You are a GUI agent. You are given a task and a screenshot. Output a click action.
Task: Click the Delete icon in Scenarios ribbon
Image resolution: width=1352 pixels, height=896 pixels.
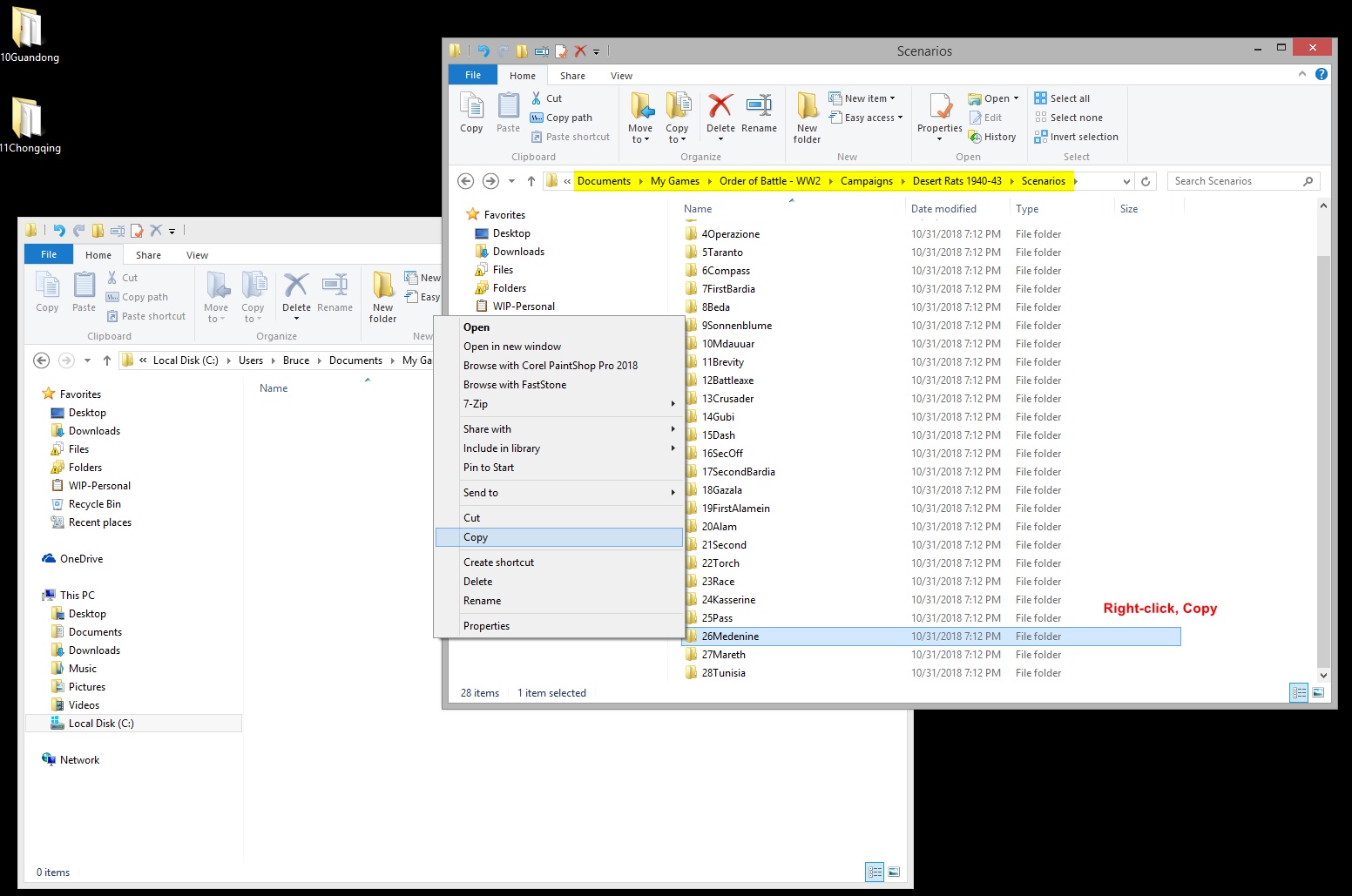click(720, 107)
